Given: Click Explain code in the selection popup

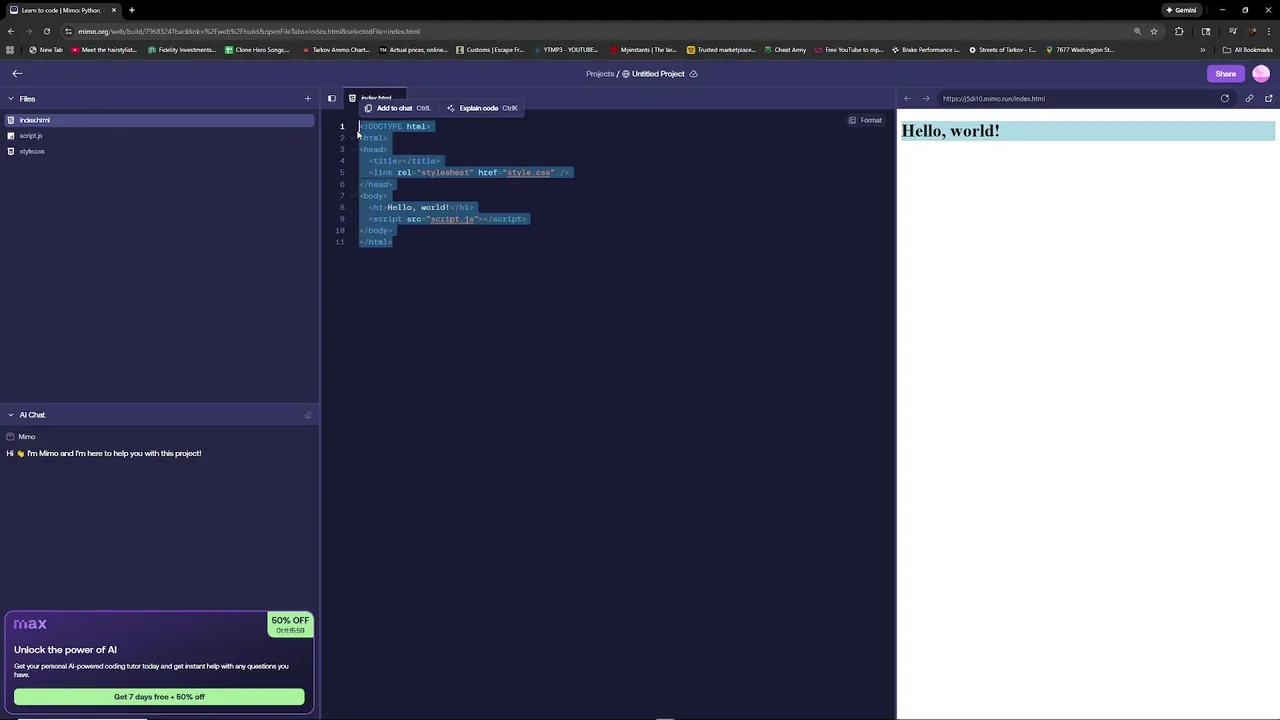Looking at the screenshot, I should pyautogui.click(x=482, y=108).
